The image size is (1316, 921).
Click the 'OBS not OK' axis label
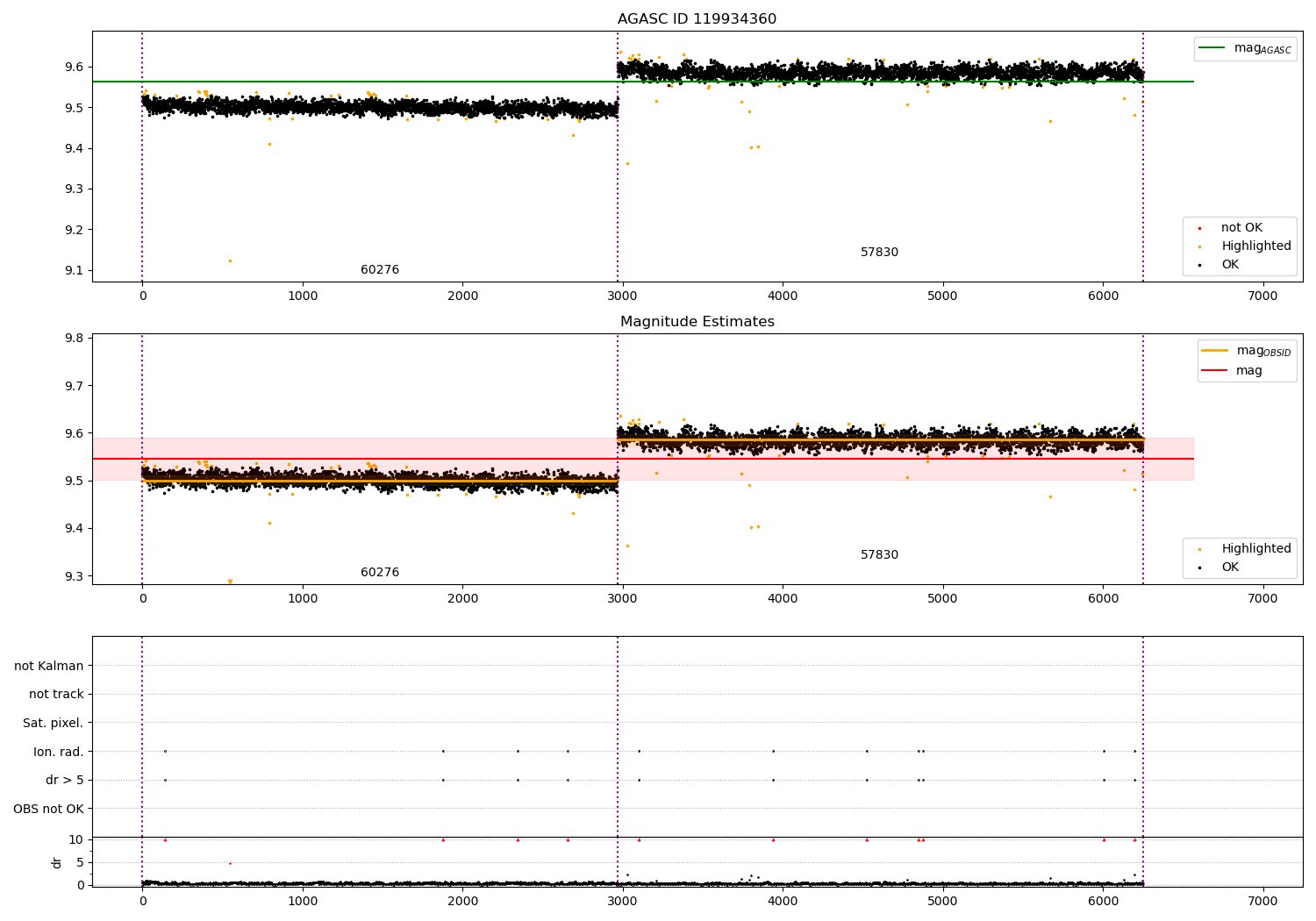click(49, 809)
